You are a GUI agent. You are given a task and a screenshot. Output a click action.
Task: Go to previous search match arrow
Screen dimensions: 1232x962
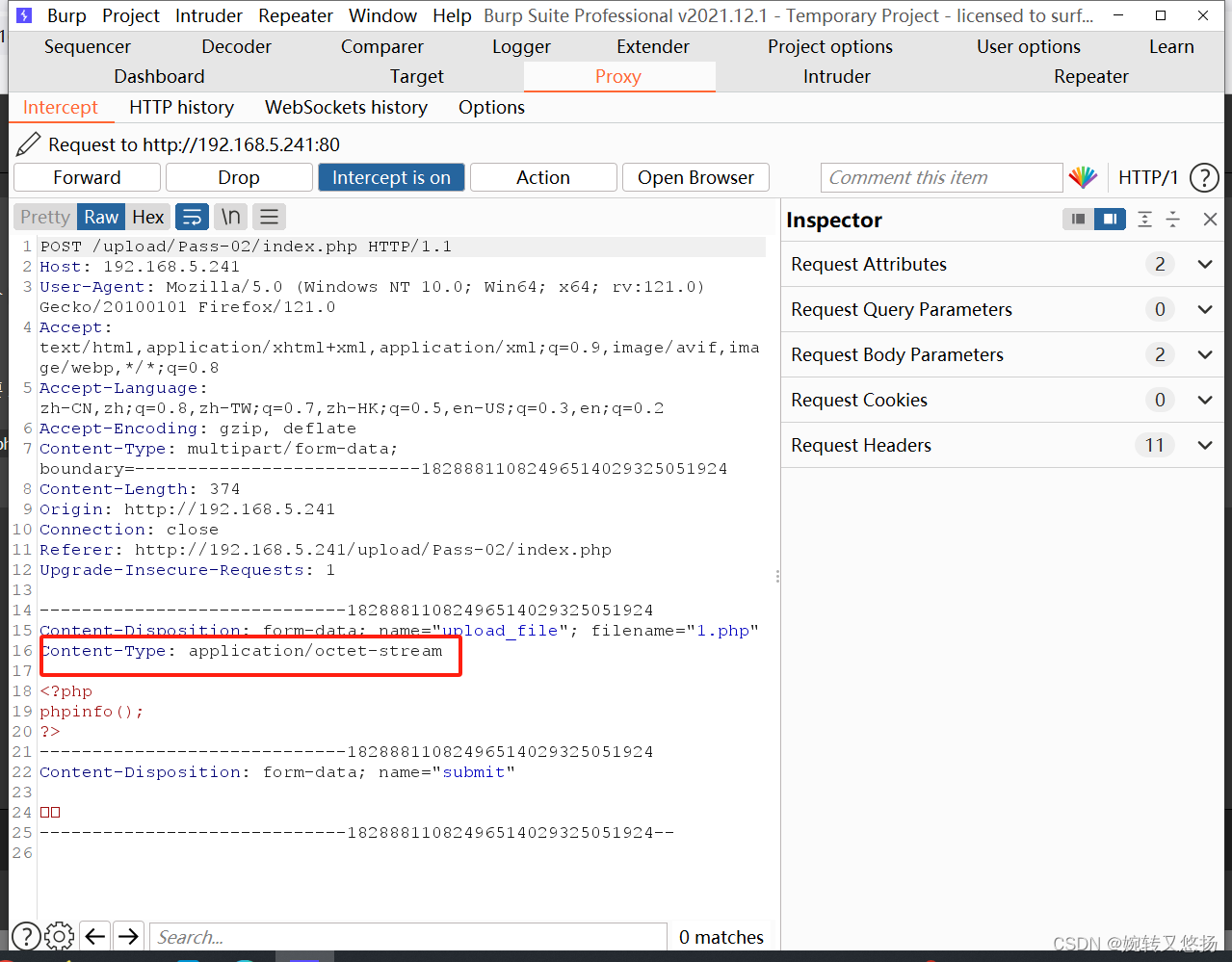94,936
